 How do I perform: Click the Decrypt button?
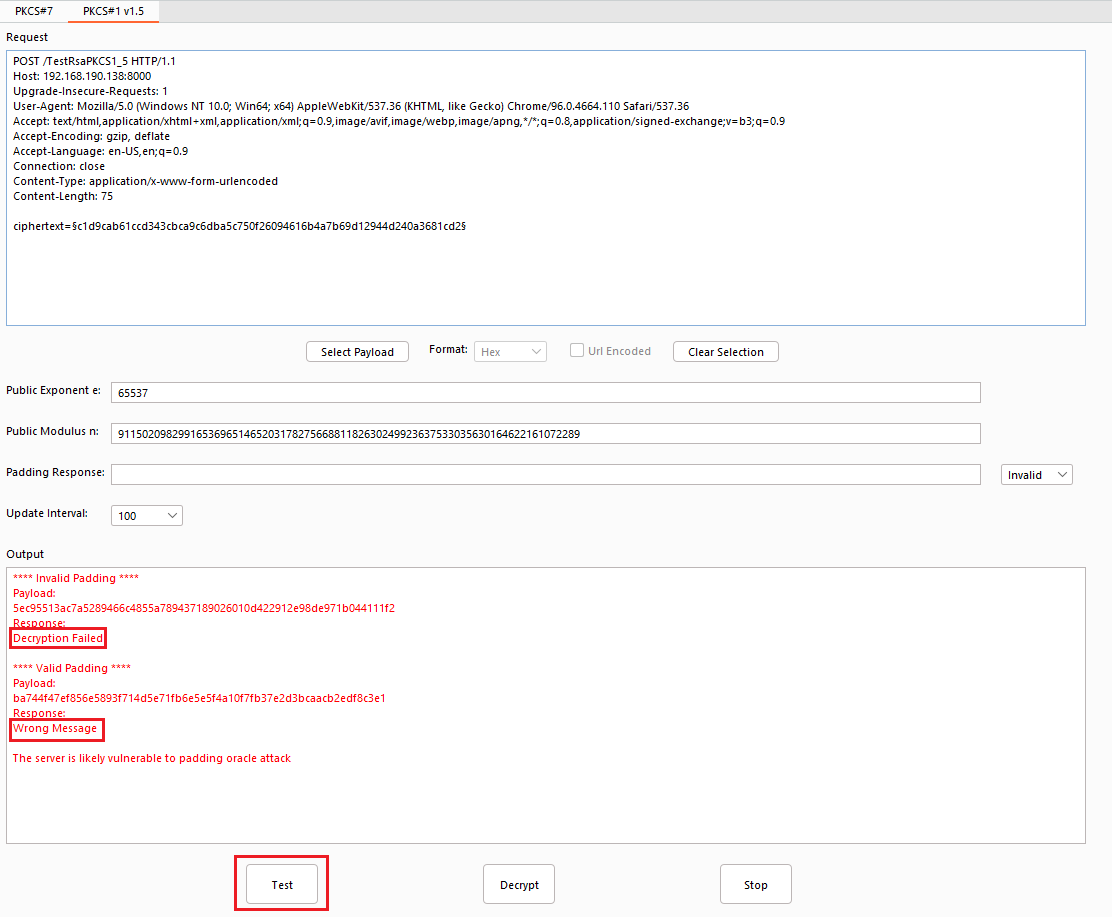coord(519,884)
